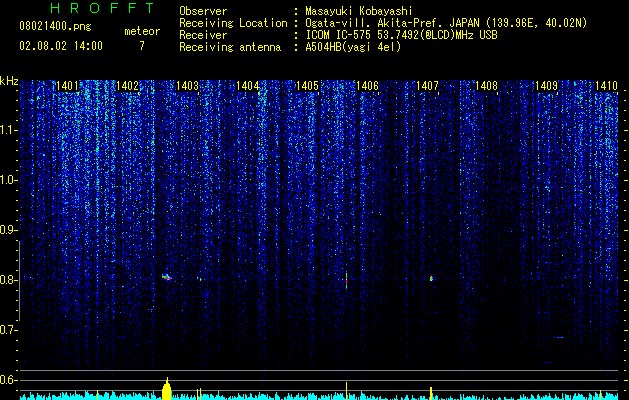Click the 1407 time marker
Screen dimensions: 629x400
tap(427, 86)
